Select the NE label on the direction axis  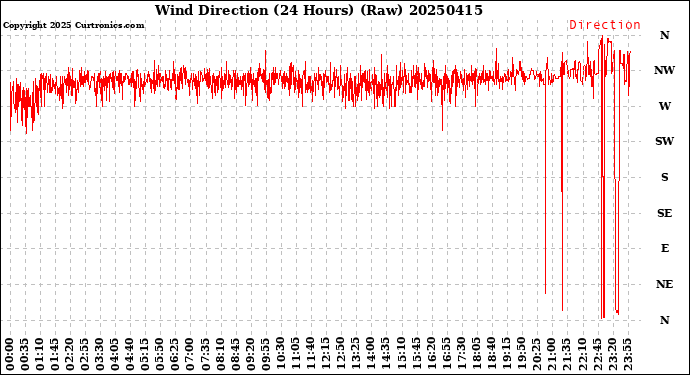tap(664, 284)
